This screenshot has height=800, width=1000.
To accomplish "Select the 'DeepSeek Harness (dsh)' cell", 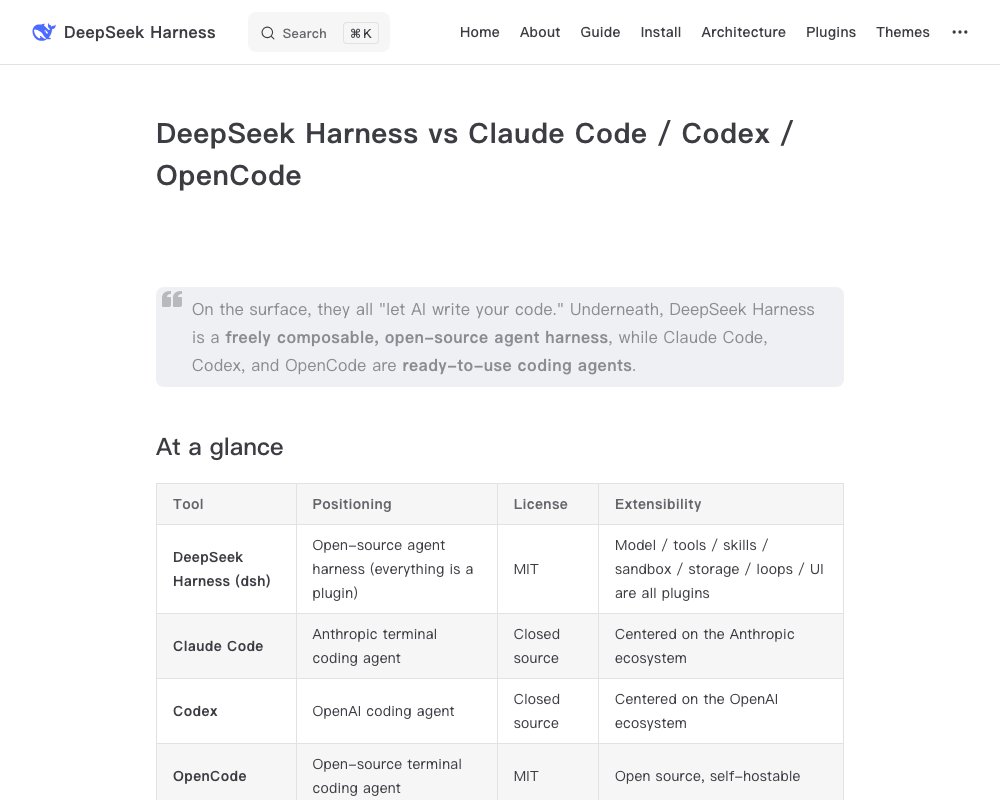I will [226, 569].
